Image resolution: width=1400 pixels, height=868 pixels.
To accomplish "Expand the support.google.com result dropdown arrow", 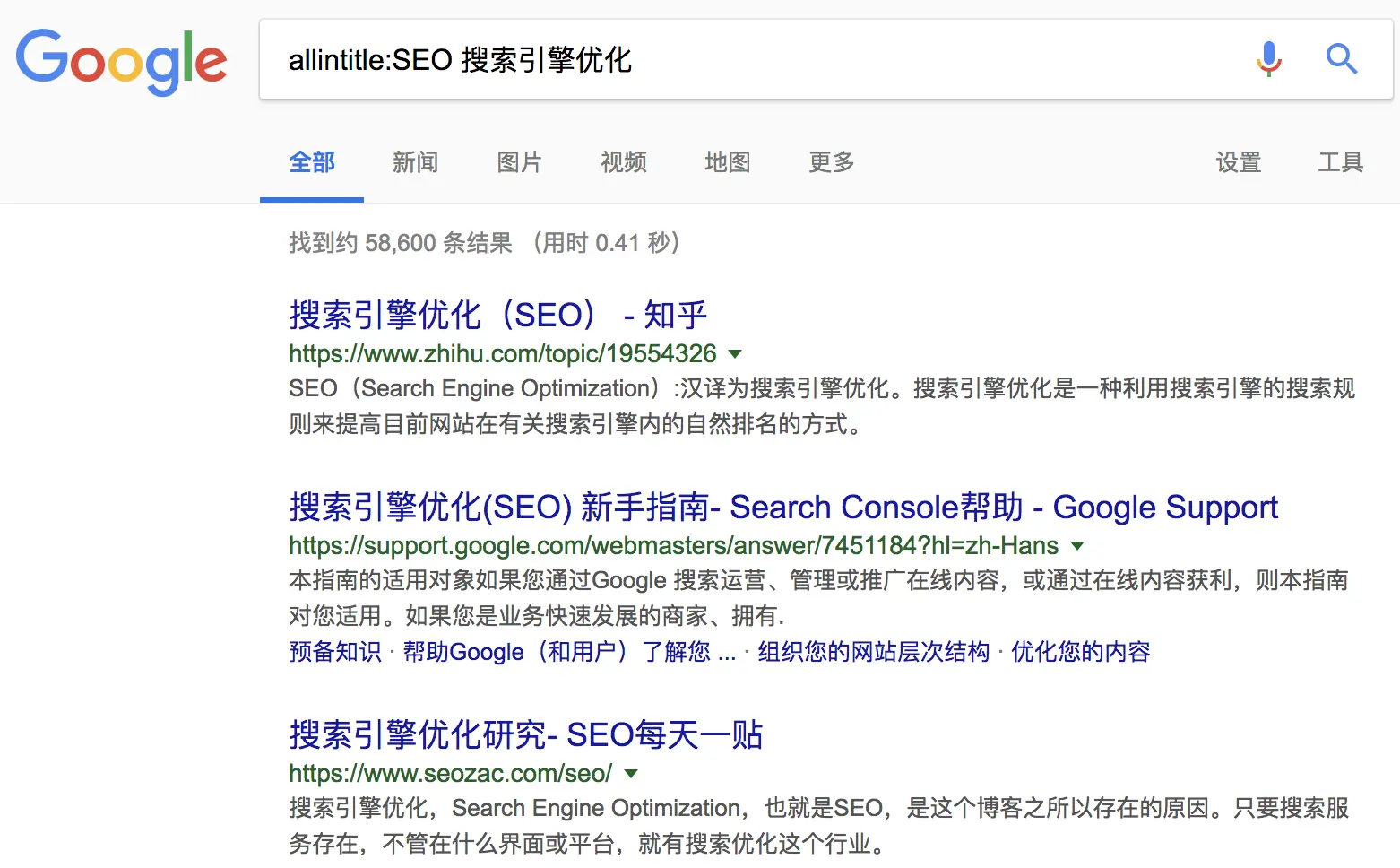I will click(x=1077, y=545).
